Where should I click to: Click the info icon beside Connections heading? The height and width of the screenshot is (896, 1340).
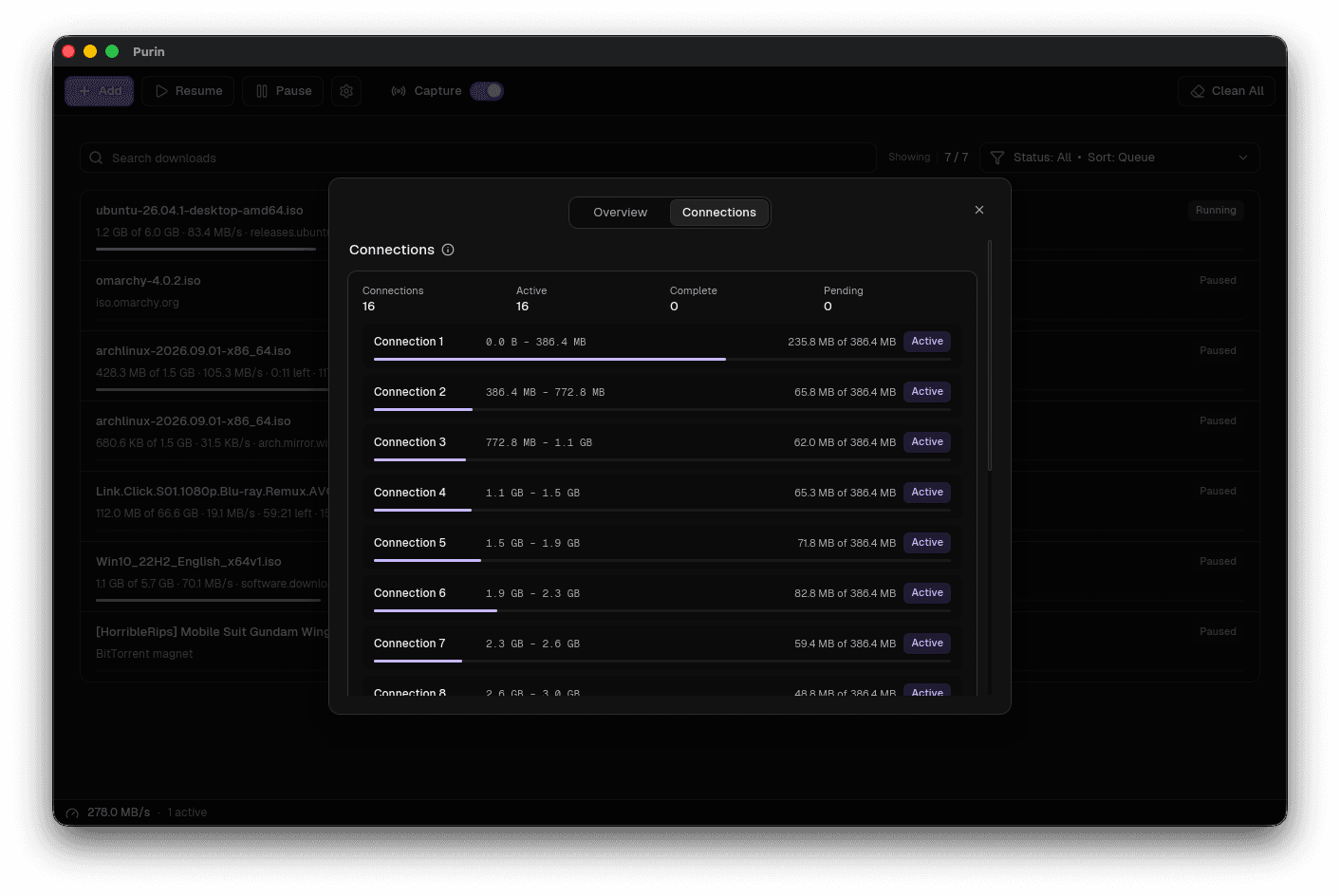(448, 250)
